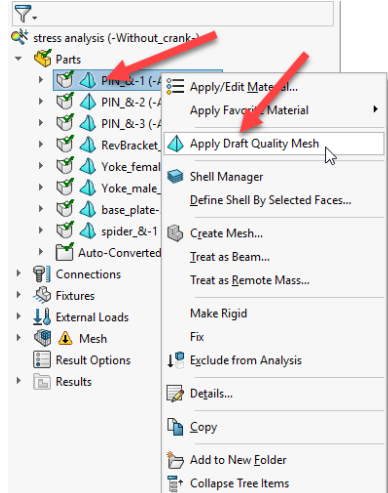388x493 pixels.
Task: Click the Copy icon
Action: tap(175, 427)
